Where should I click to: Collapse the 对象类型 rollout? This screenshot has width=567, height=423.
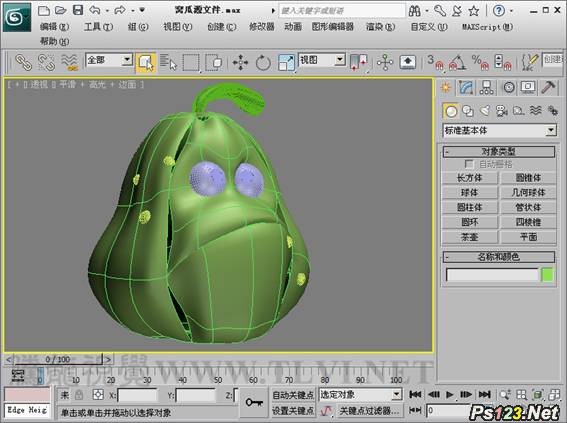[x=499, y=152]
